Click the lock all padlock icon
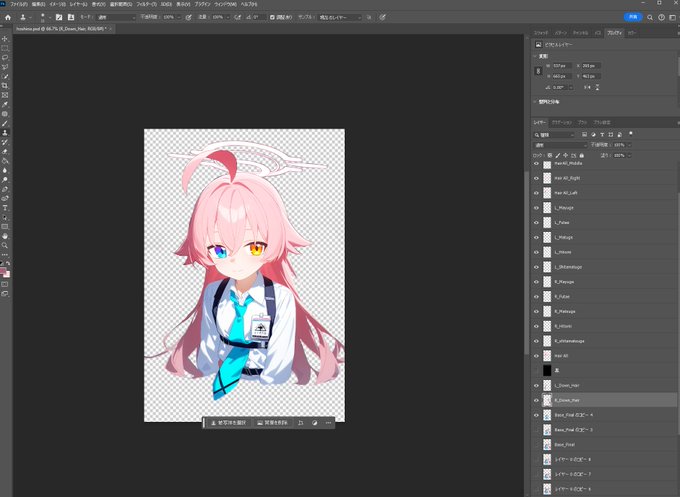Screen dimensions: 680x497 (x=582, y=155)
